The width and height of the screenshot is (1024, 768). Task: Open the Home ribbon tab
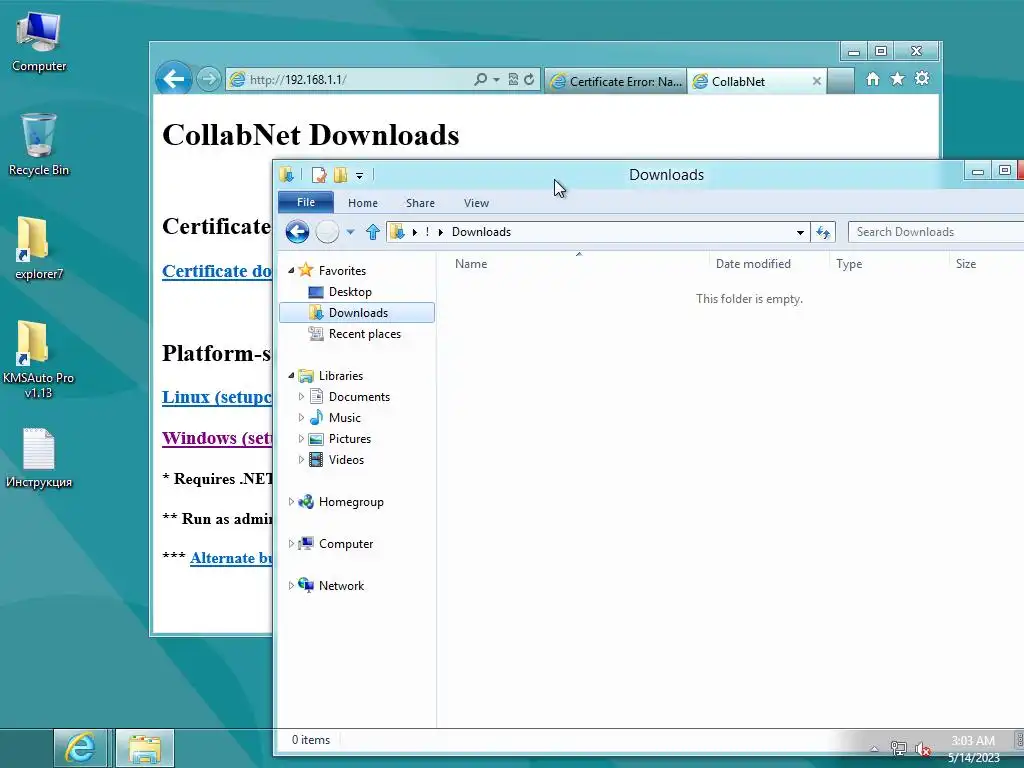coord(363,203)
